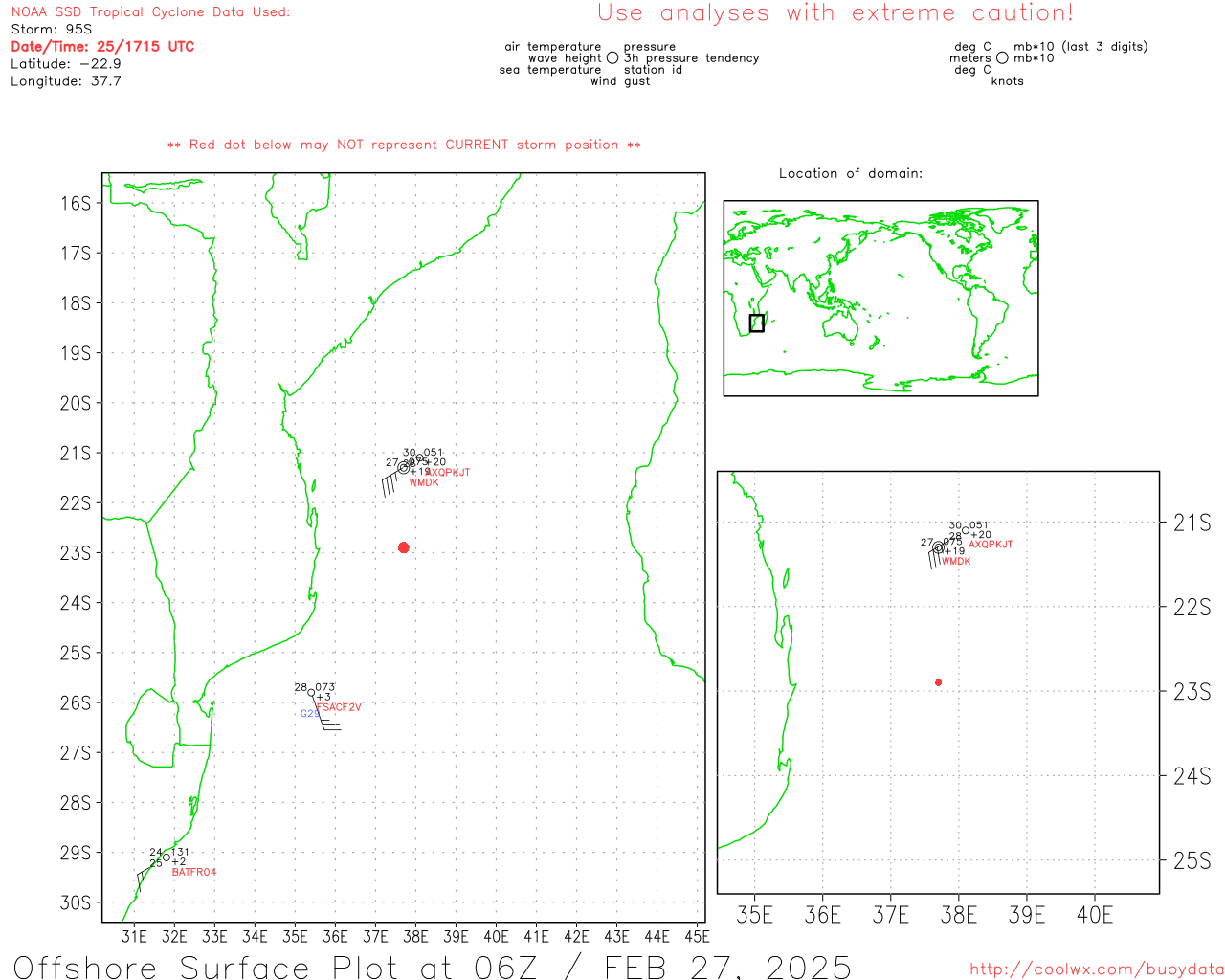The image size is (1225, 980).
Task: Click the red storm dot on the main map
Action: (404, 547)
